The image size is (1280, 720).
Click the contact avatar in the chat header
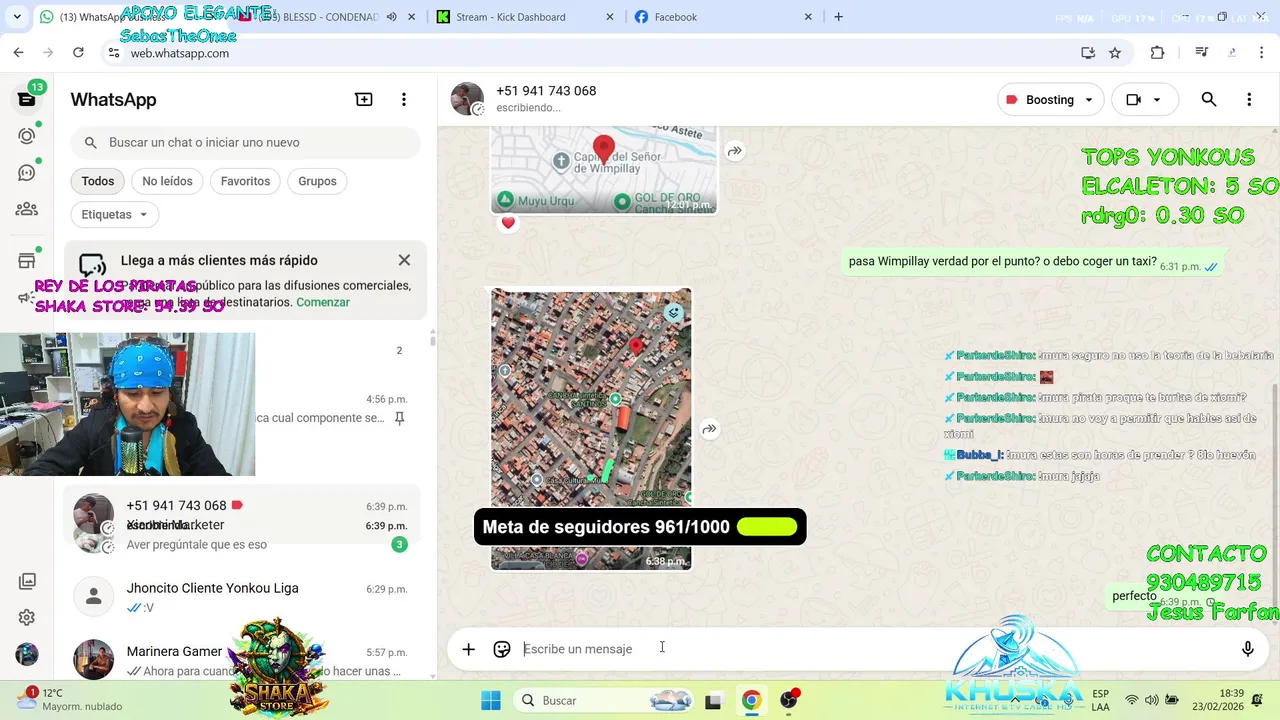point(467,99)
